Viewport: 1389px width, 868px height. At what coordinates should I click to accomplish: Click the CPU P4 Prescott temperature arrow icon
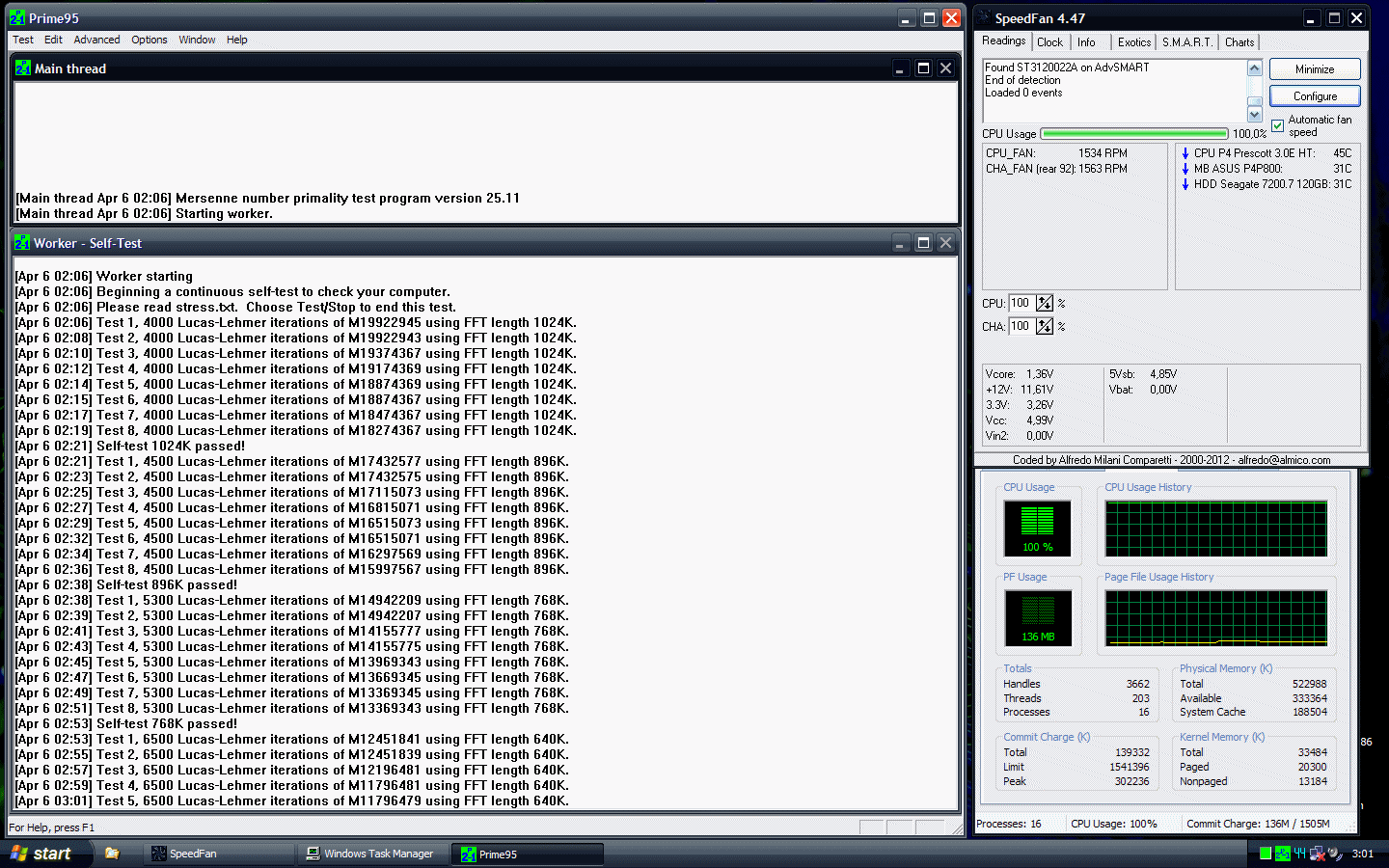coord(1185,153)
